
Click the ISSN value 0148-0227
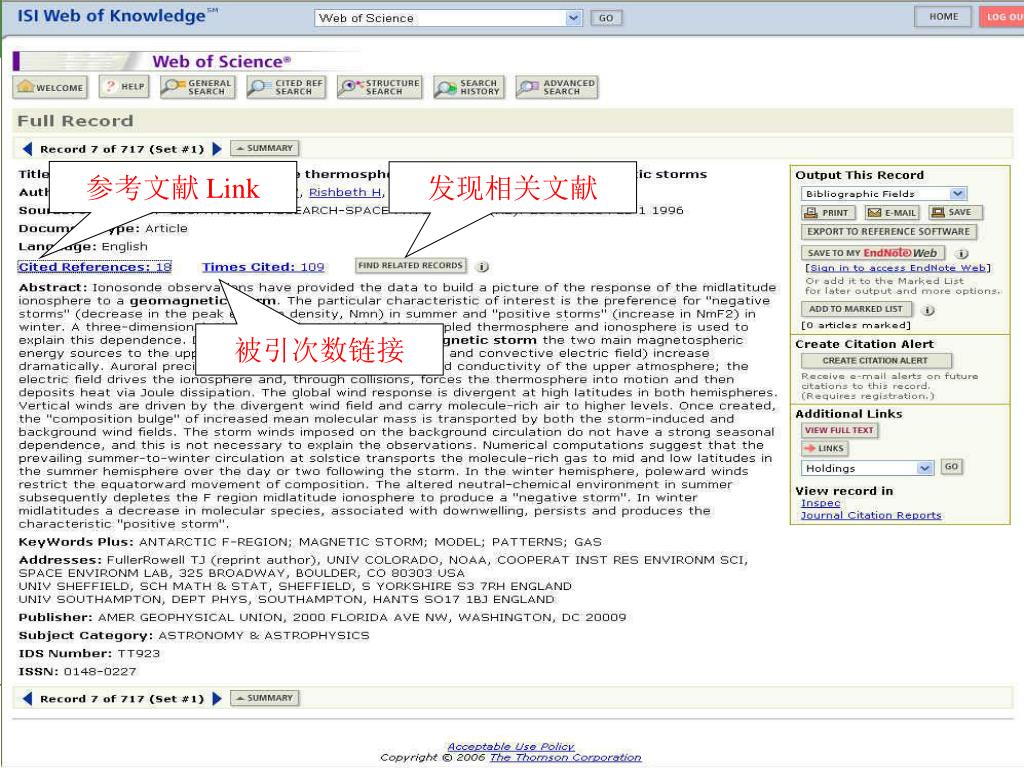tap(100, 671)
